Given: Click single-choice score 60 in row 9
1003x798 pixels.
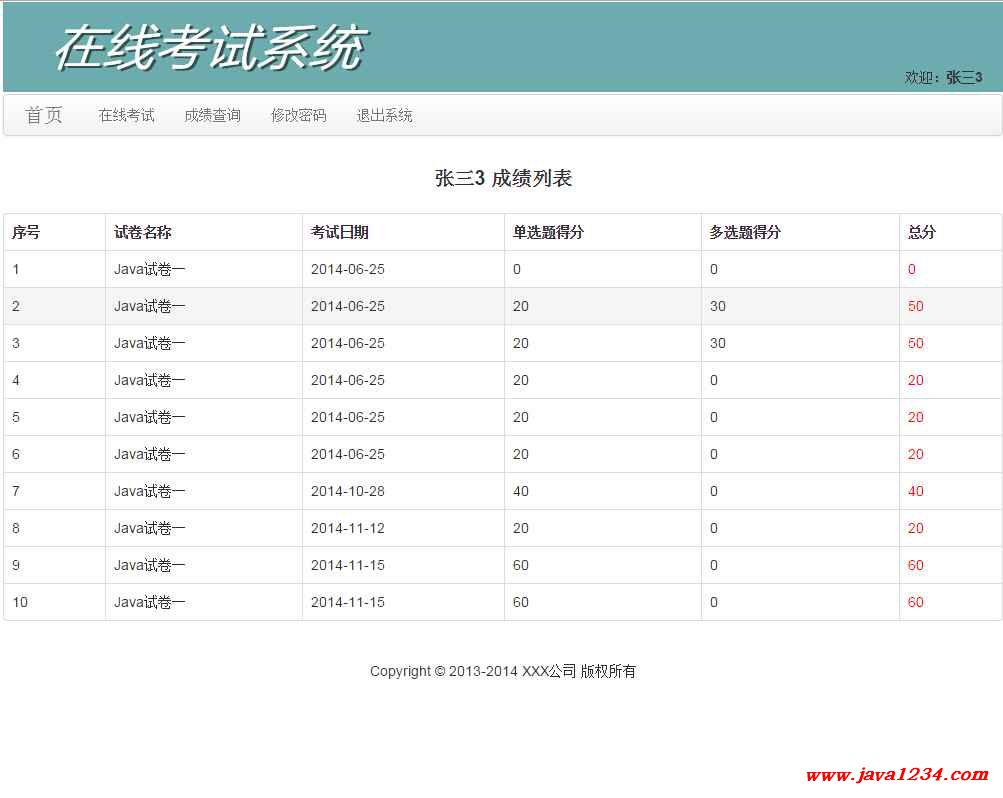Looking at the screenshot, I should (x=521, y=565).
